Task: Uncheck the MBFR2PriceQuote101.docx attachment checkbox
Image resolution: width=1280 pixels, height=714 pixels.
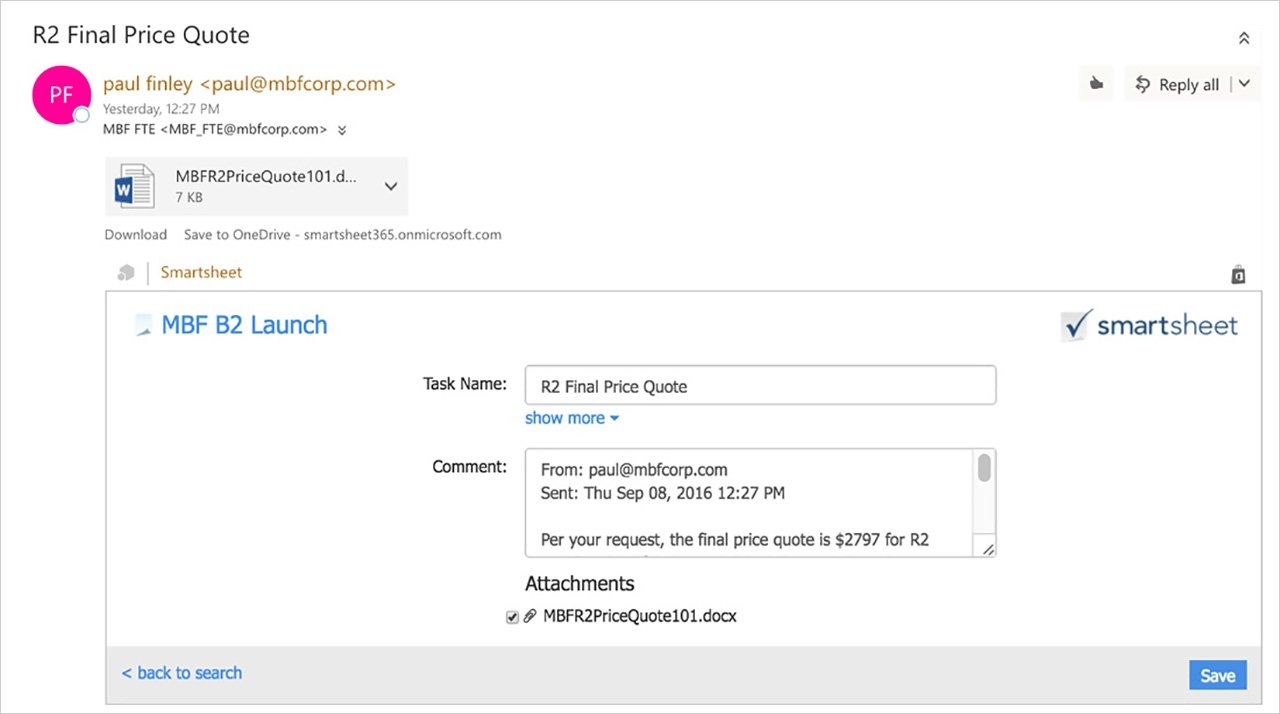Action: click(513, 618)
